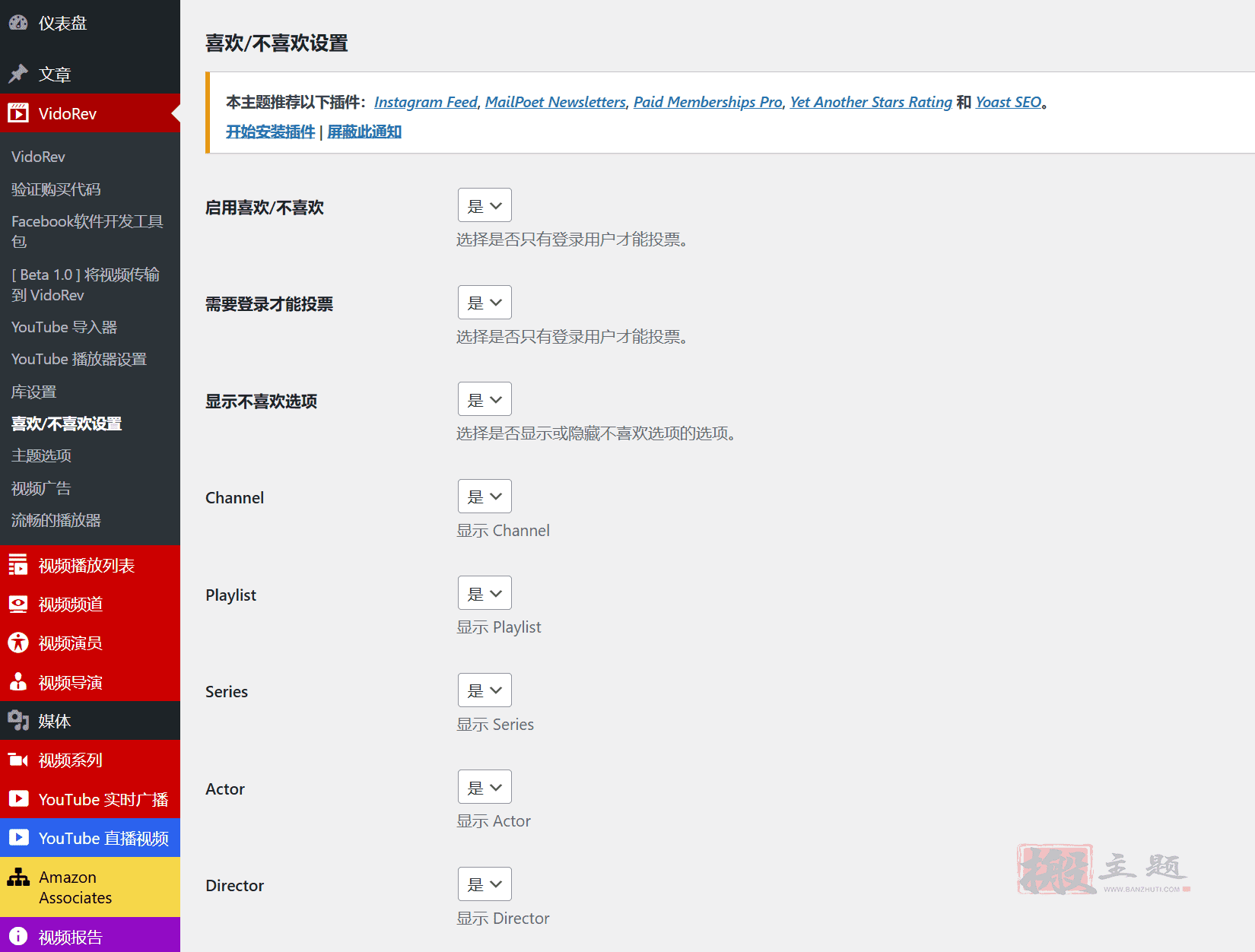This screenshot has width=1255, height=952.
Task: Open 视频广告 submenu item
Action: point(41,488)
